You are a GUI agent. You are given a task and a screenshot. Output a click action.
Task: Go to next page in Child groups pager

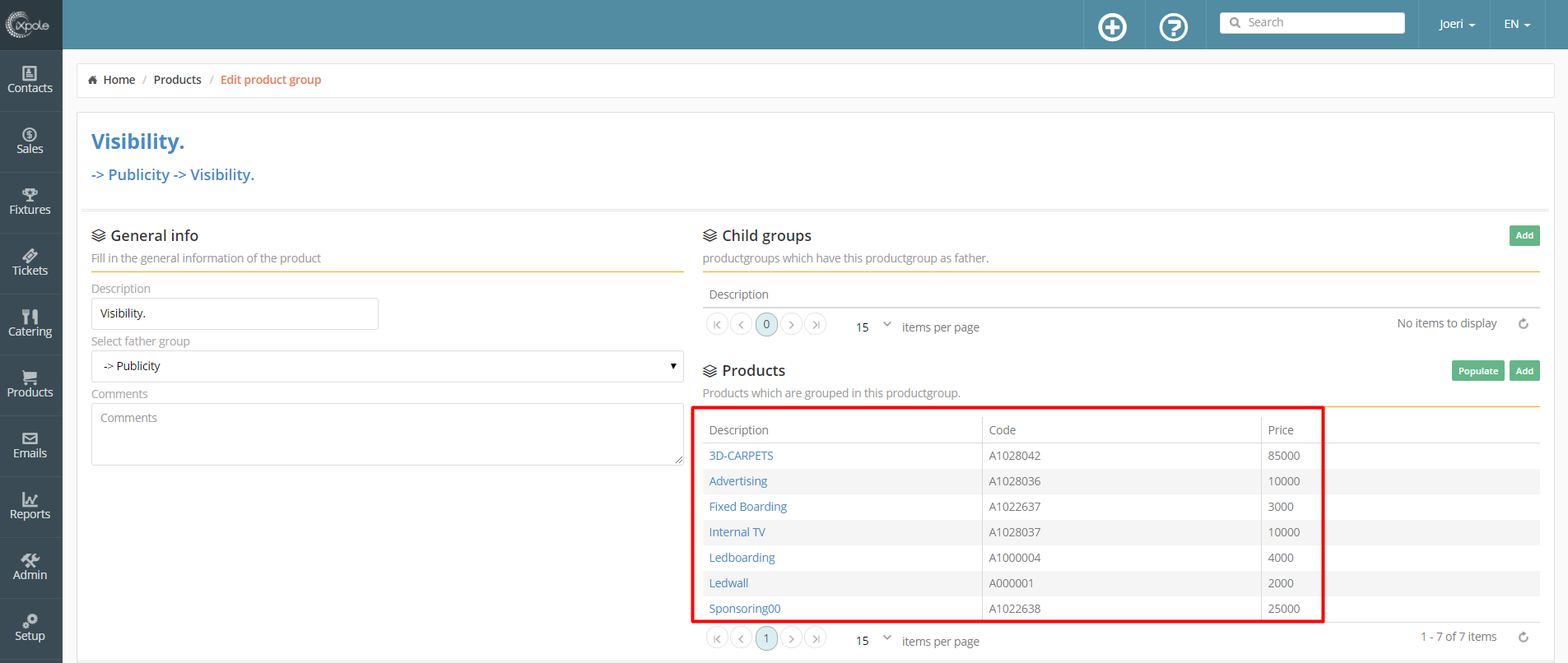click(x=791, y=324)
